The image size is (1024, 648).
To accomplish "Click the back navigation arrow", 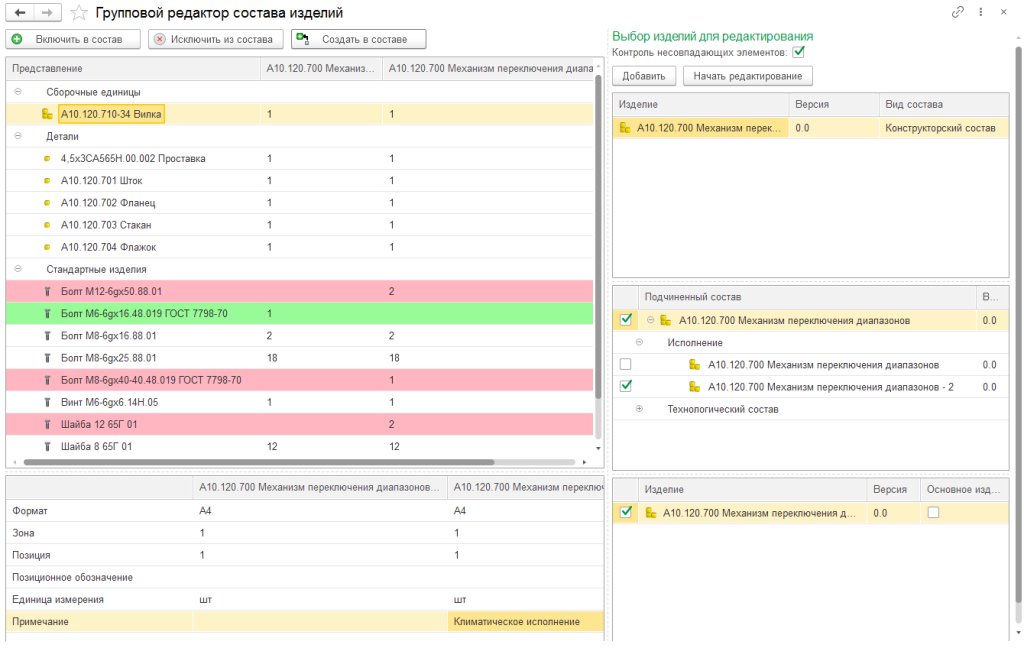I will click(20, 13).
